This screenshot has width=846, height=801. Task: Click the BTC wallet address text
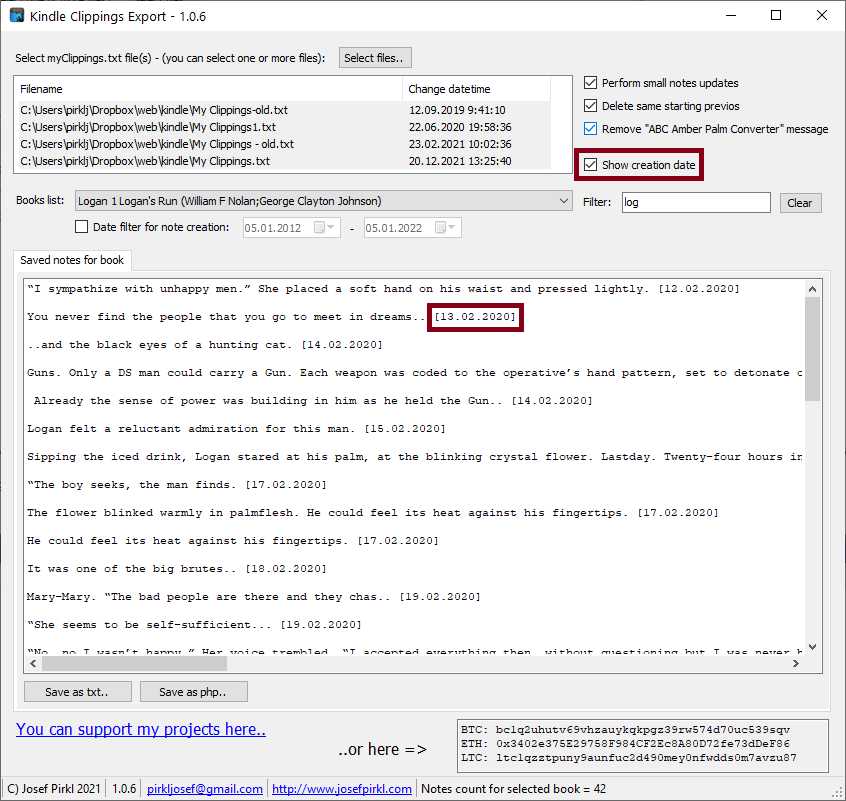pyautogui.click(x=643, y=730)
